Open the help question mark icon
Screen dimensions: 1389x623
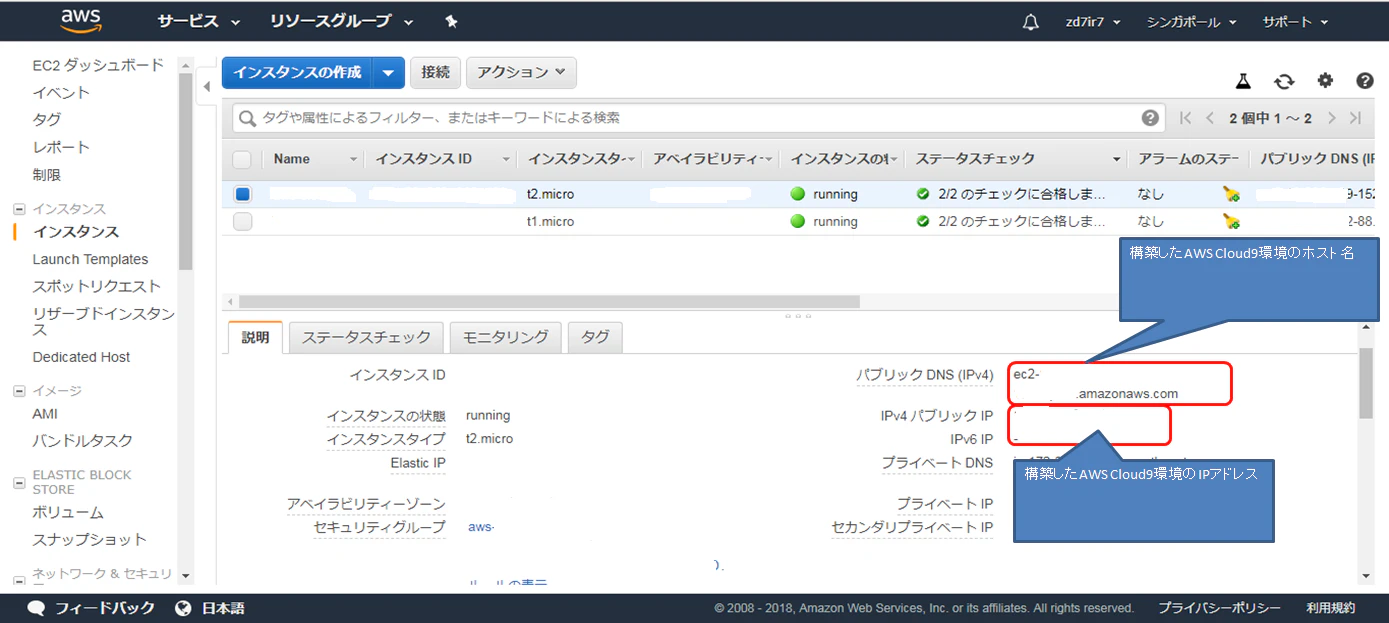point(1365,81)
